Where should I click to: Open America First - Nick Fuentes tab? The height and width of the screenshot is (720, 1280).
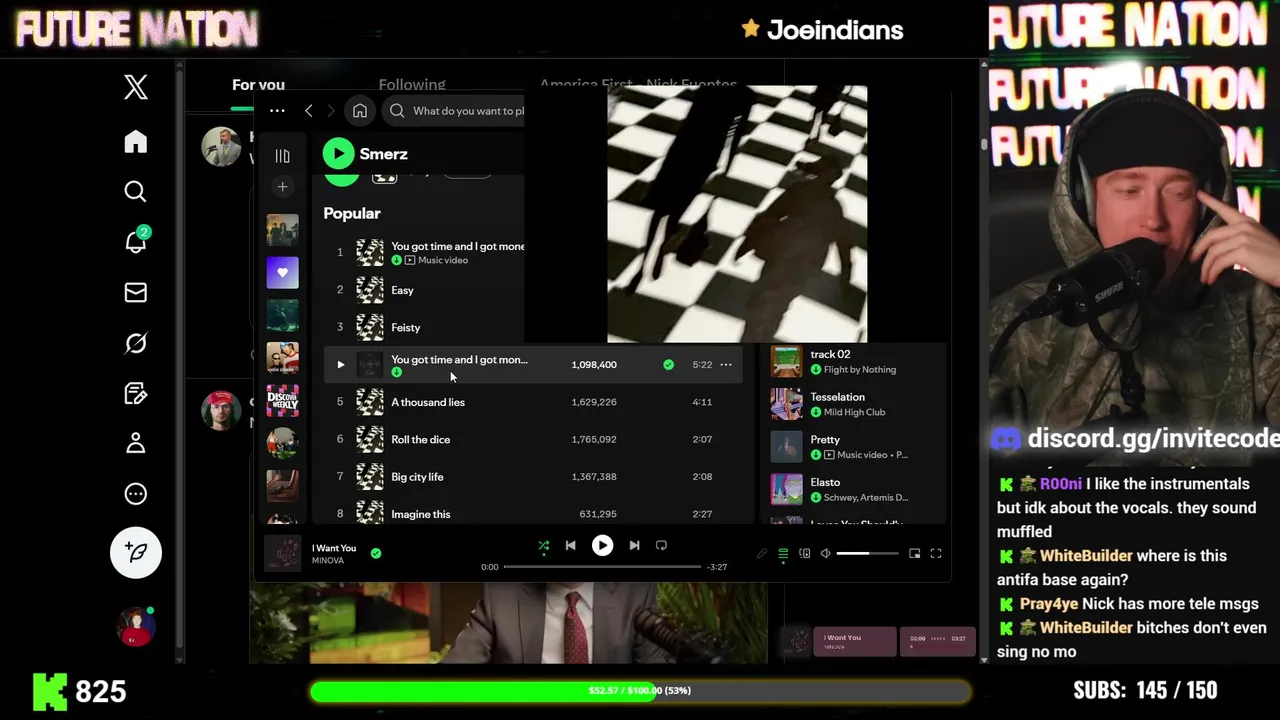tap(638, 84)
